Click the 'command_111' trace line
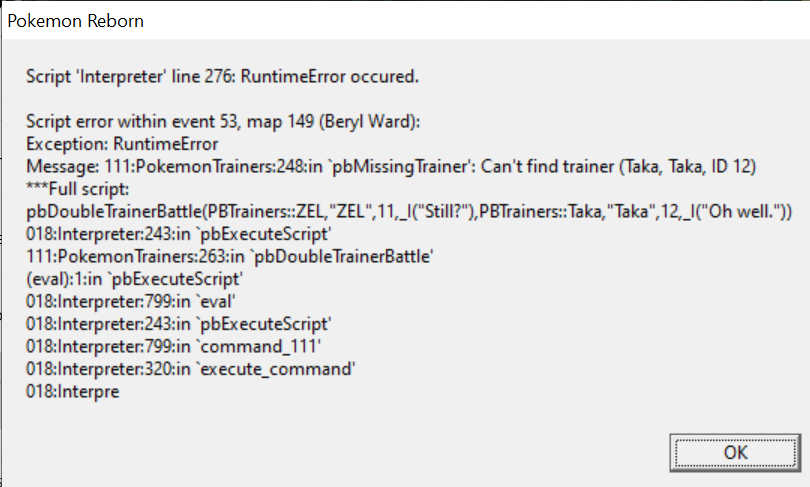This screenshot has width=810, height=487. click(174, 347)
